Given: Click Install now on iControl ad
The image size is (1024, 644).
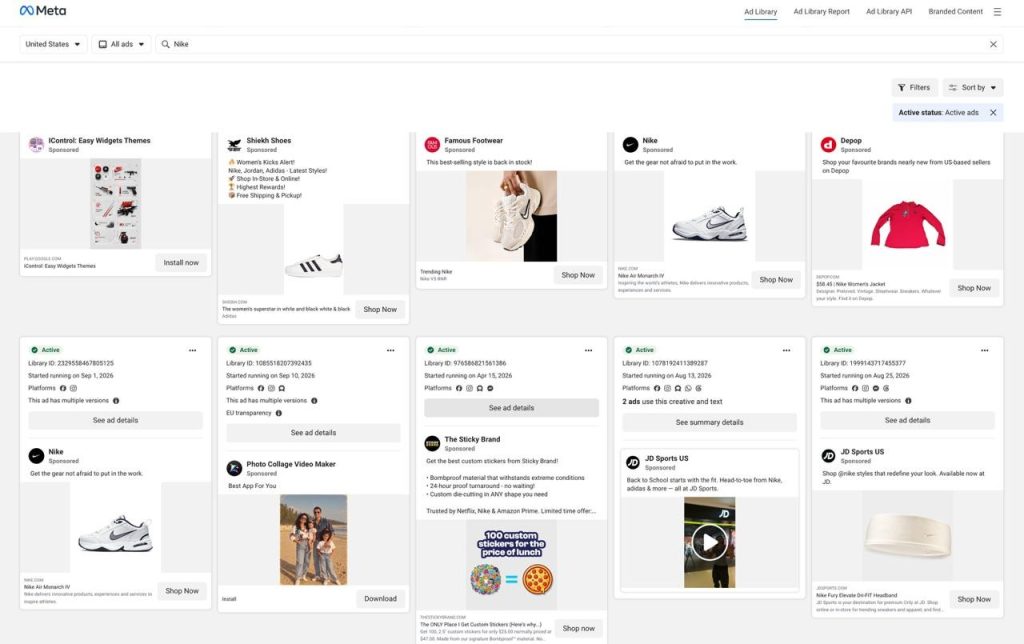Looking at the screenshot, I should [181, 263].
